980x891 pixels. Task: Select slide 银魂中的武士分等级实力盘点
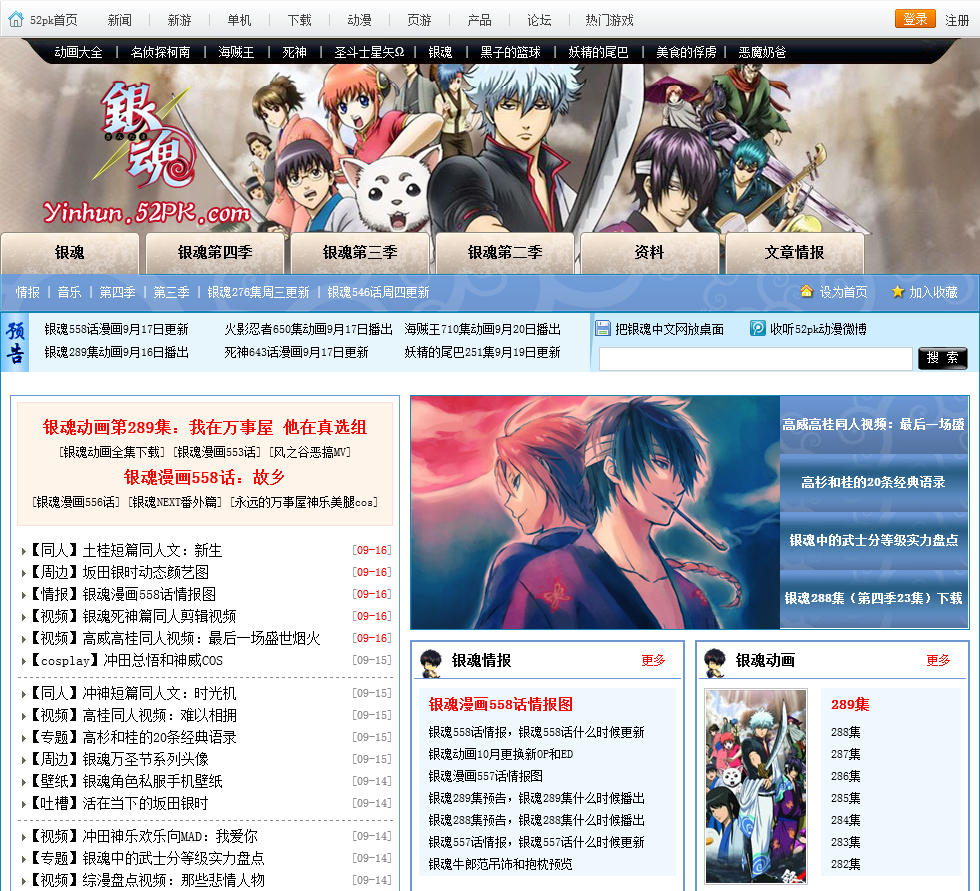click(x=874, y=540)
